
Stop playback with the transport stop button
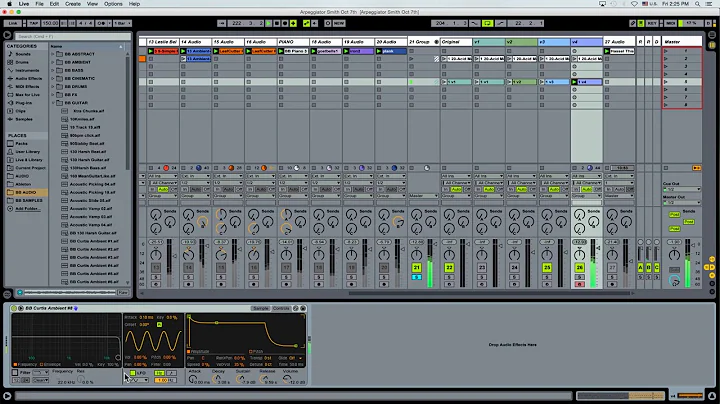point(276,23)
